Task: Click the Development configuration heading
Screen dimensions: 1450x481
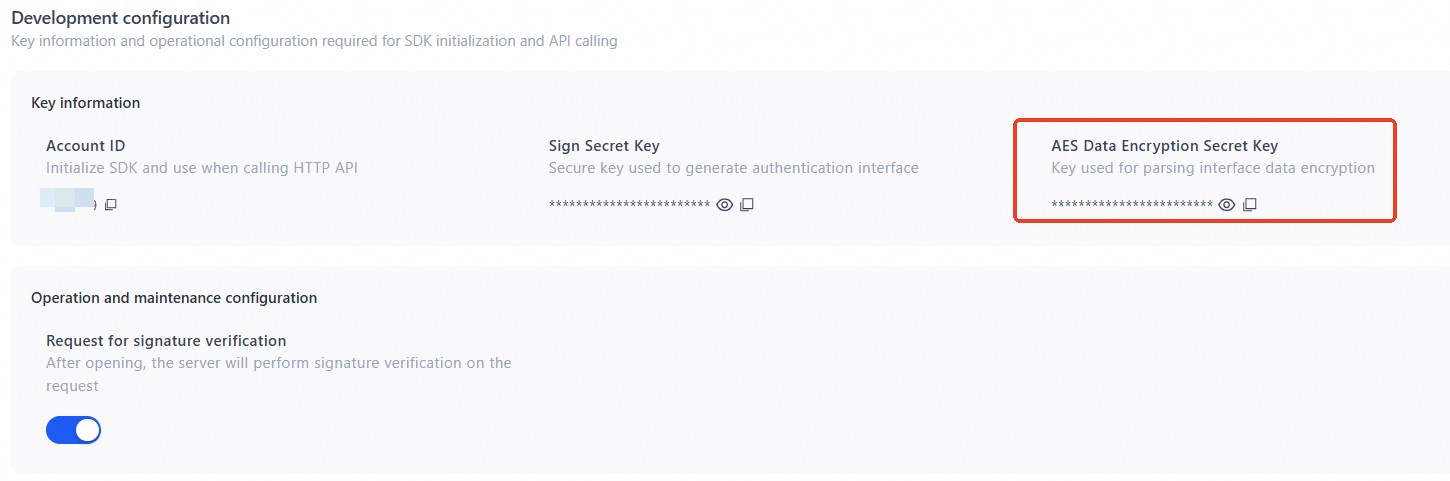Action: click(x=120, y=18)
